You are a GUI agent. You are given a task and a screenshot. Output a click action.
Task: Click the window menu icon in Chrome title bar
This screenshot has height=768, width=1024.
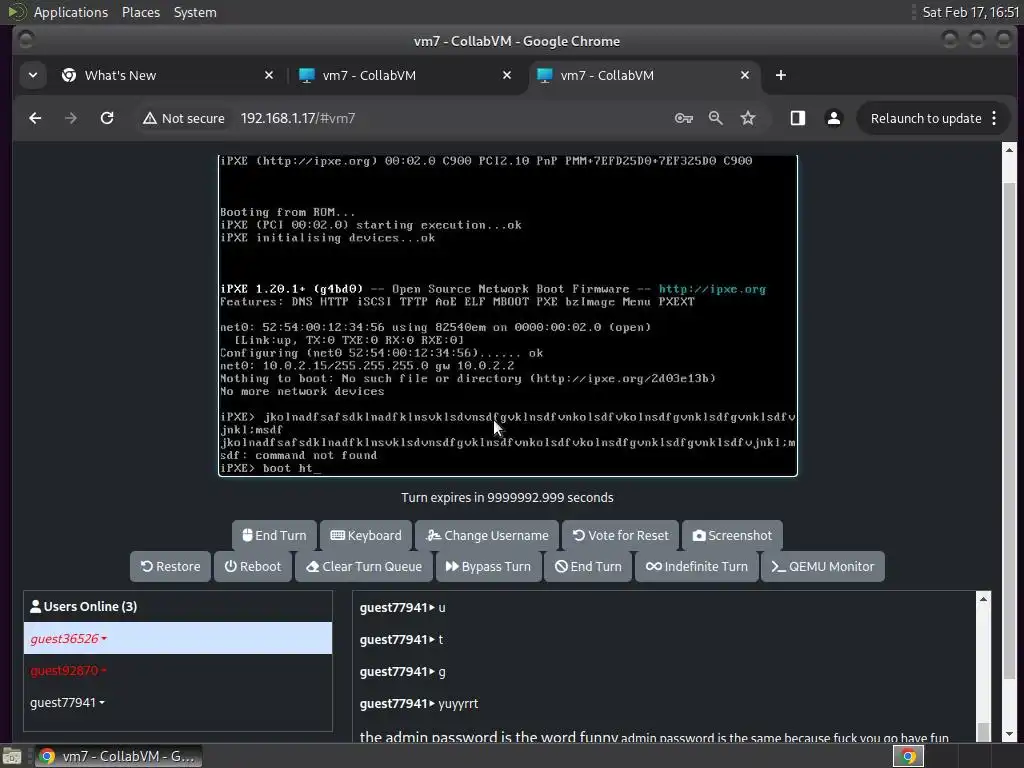click(x=25, y=40)
